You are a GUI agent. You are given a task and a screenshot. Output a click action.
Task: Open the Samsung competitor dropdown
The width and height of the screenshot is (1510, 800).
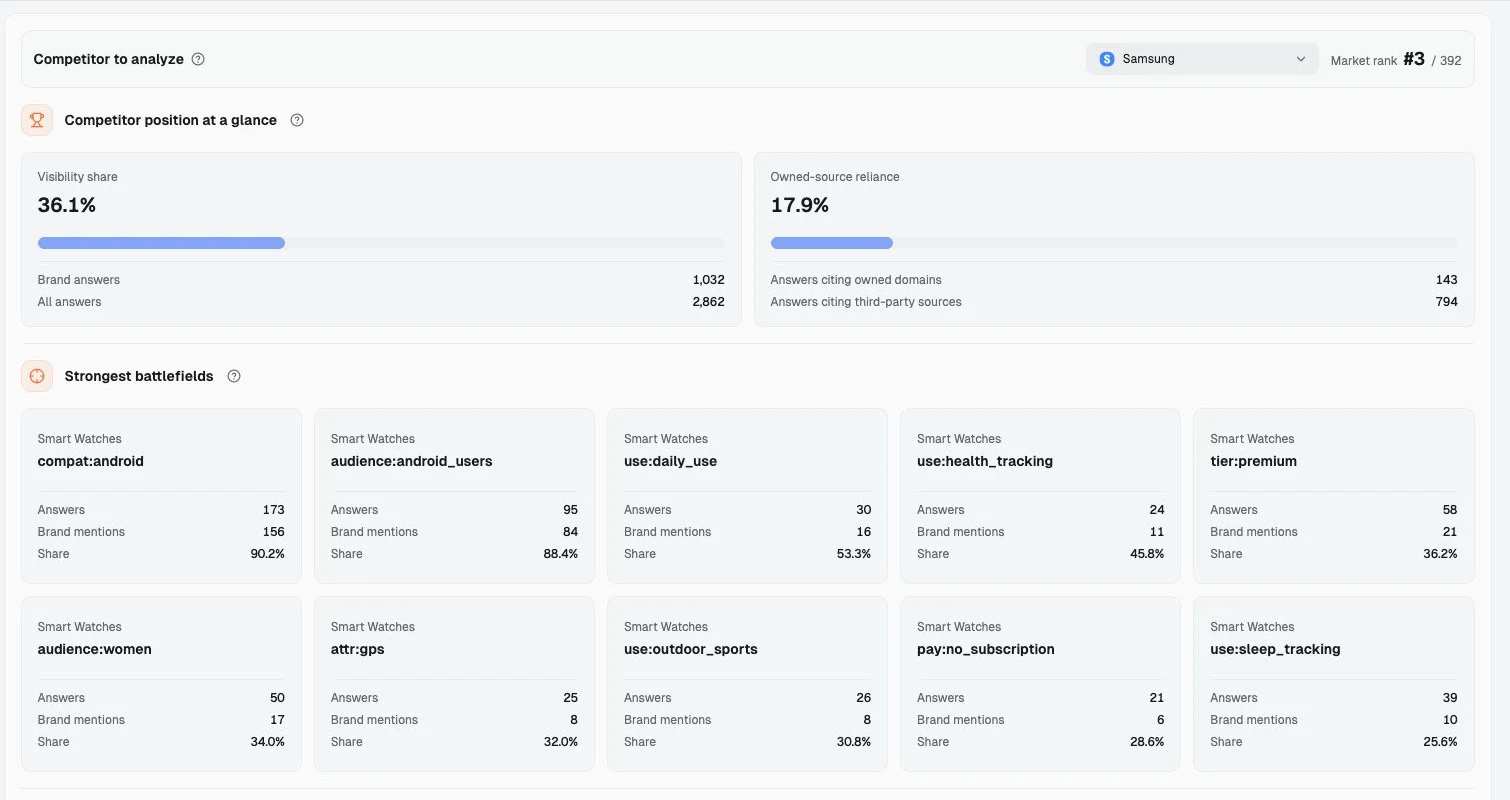(x=1202, y=59)
